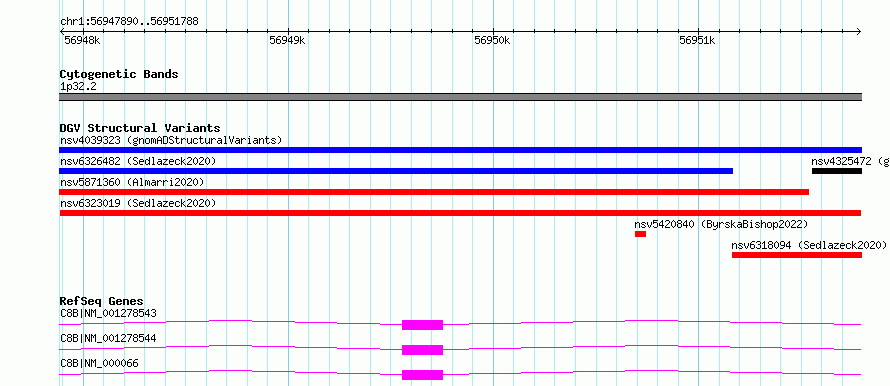Open the nsv4039323 (gnomADStructuralVariants) label
The width and height of the screenshot is (890, 386).
coord(171,140)
